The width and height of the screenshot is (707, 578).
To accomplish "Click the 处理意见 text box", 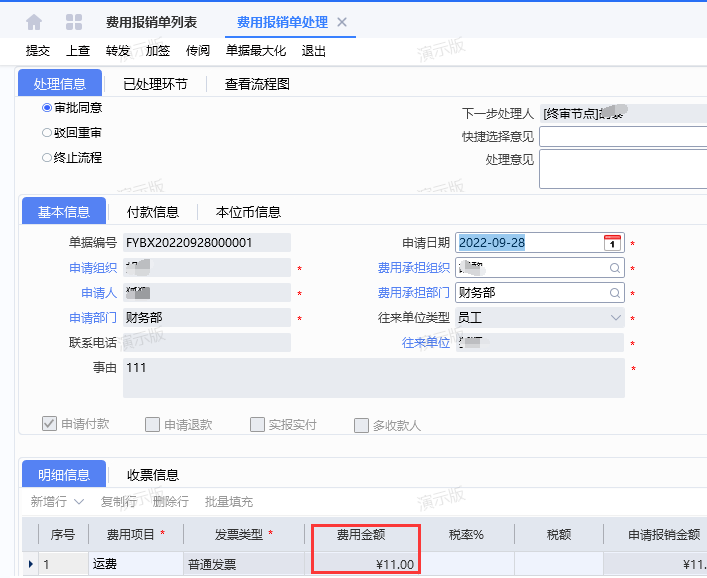I will point(622,169).
